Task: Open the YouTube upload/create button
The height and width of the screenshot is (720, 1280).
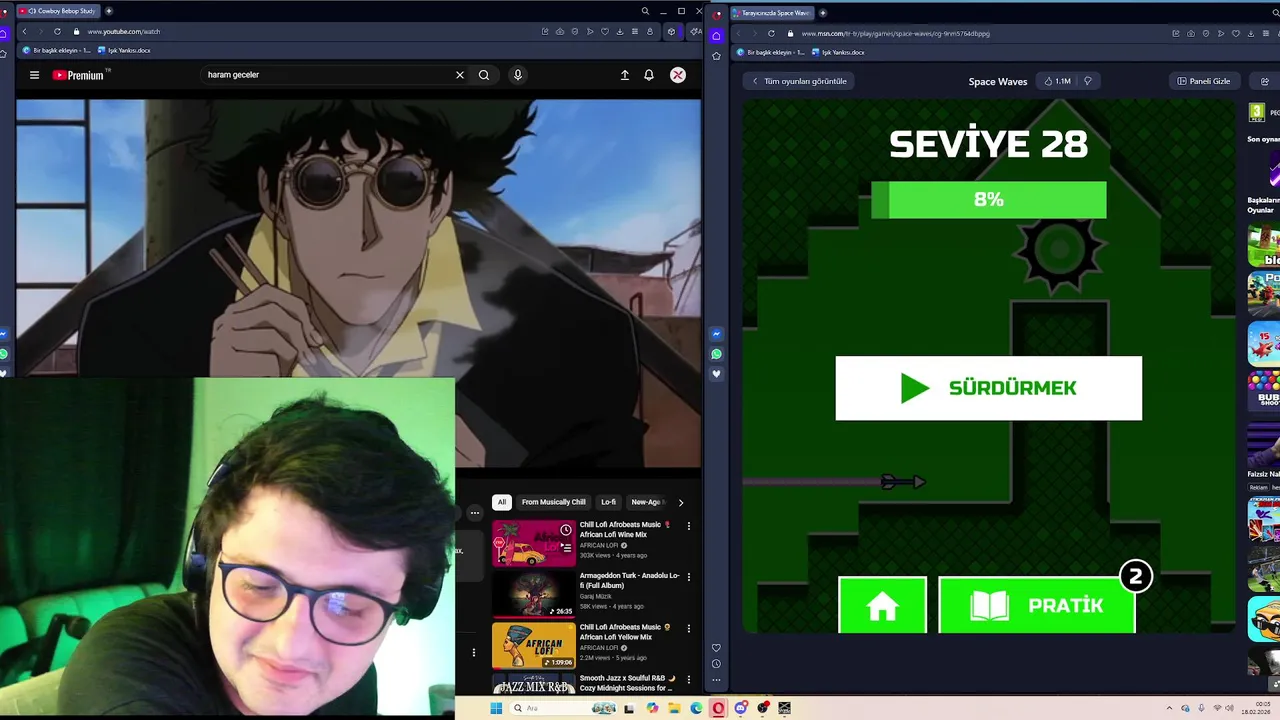Action: tap(625, 75)
